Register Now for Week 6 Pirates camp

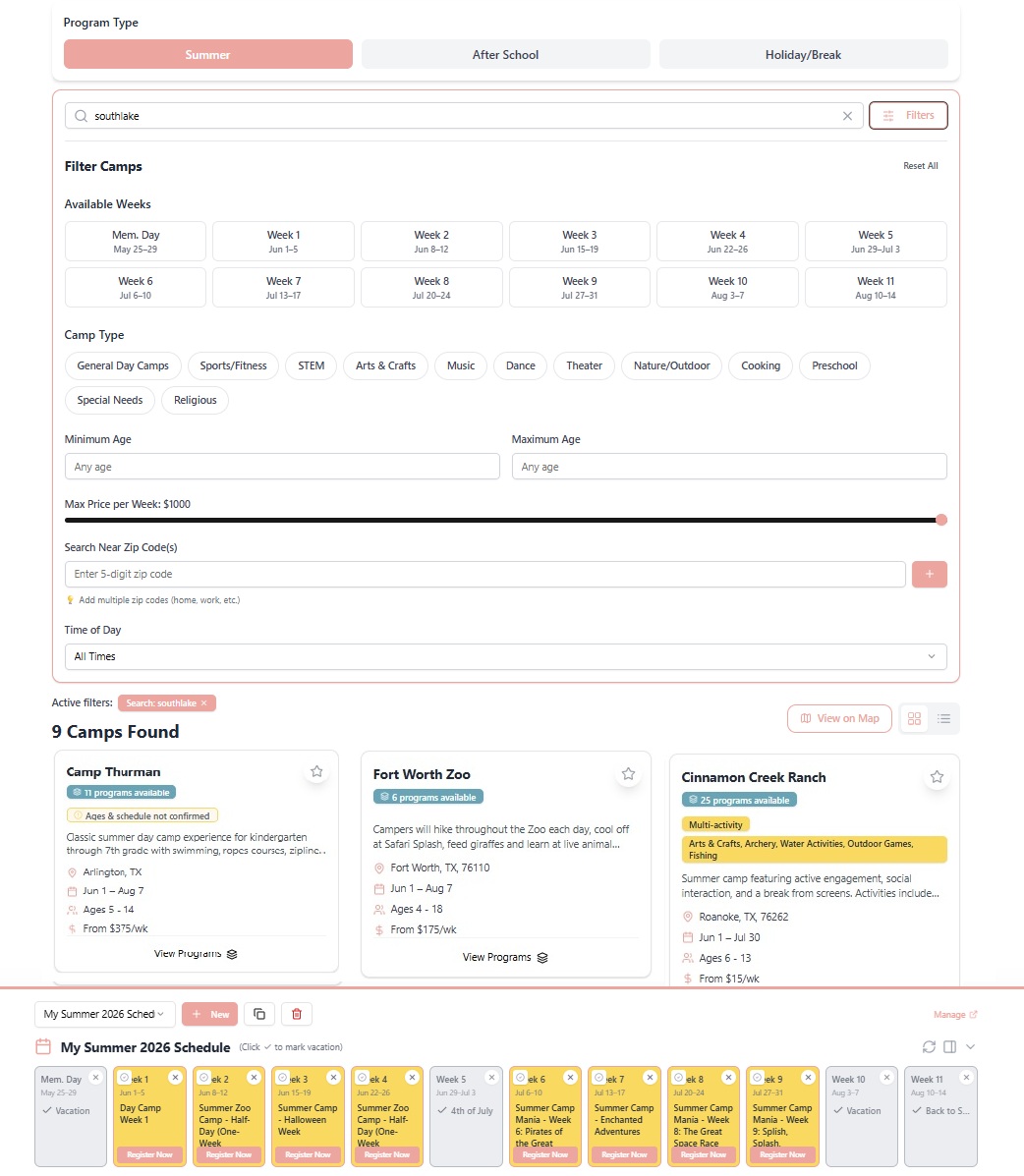544,1154
